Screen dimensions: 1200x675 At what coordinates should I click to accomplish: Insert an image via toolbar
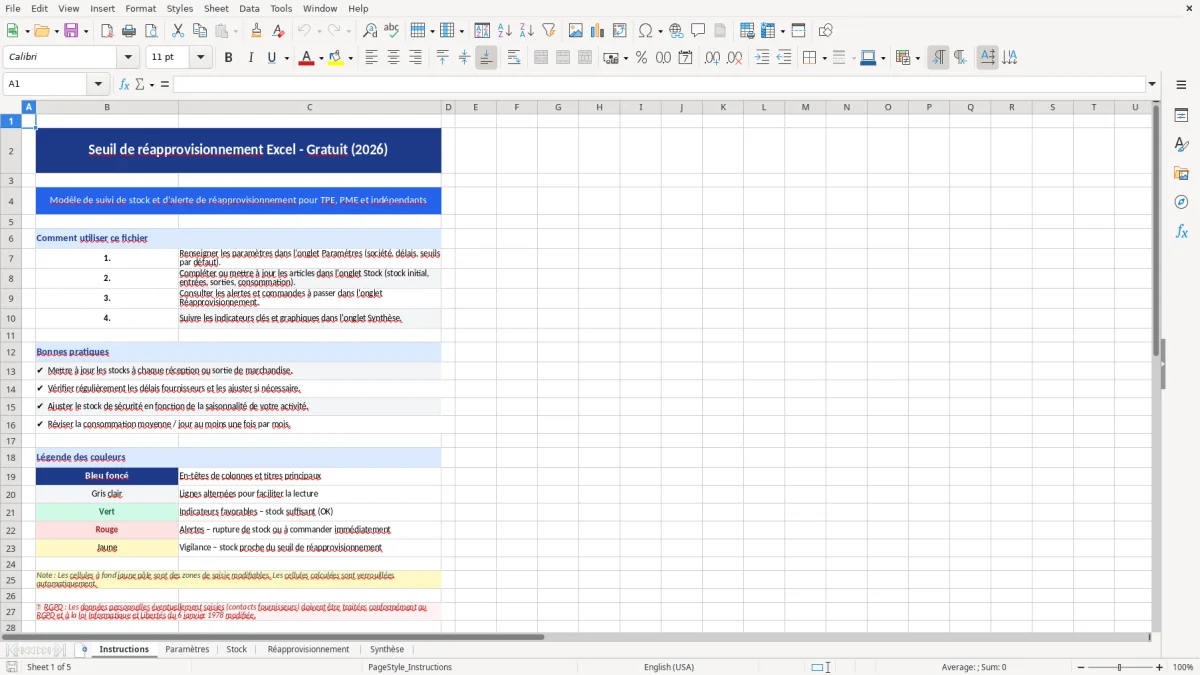576,31
